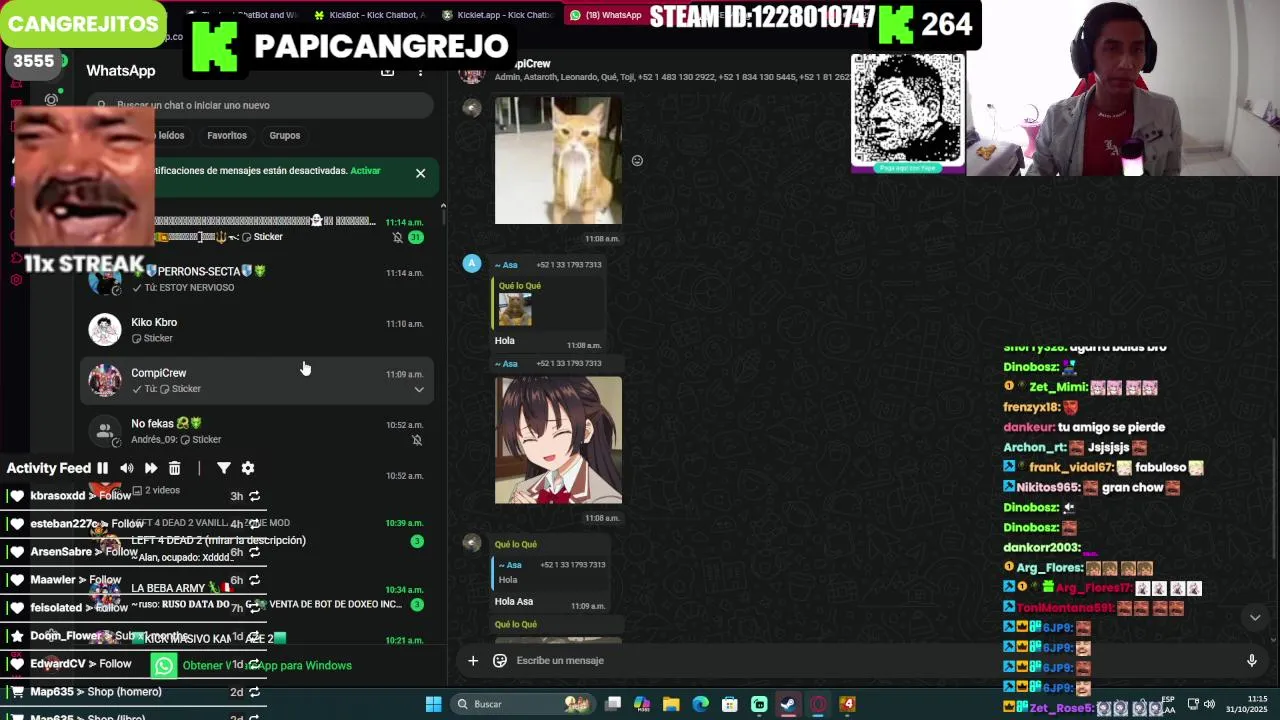Open the cat sticker message

tap(558, 160)
